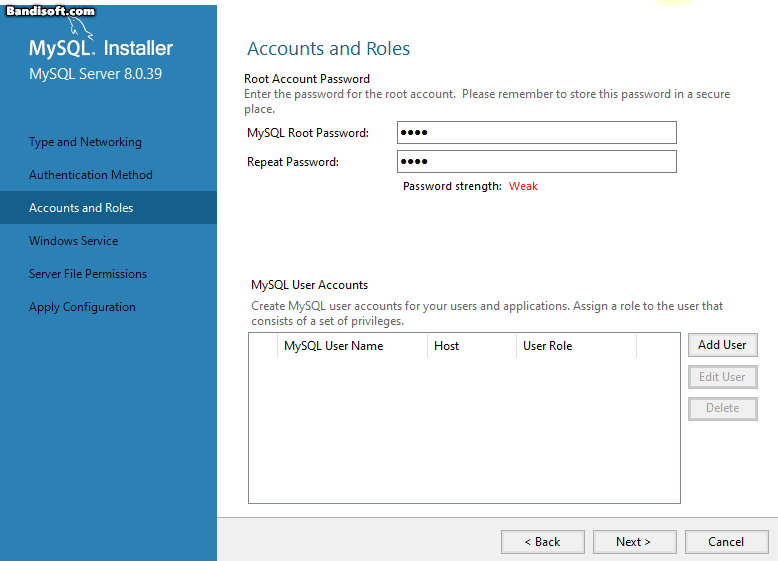Screen dimensions: 778x561
Task: Click the Delete user button
Action: tap(722, 408)
